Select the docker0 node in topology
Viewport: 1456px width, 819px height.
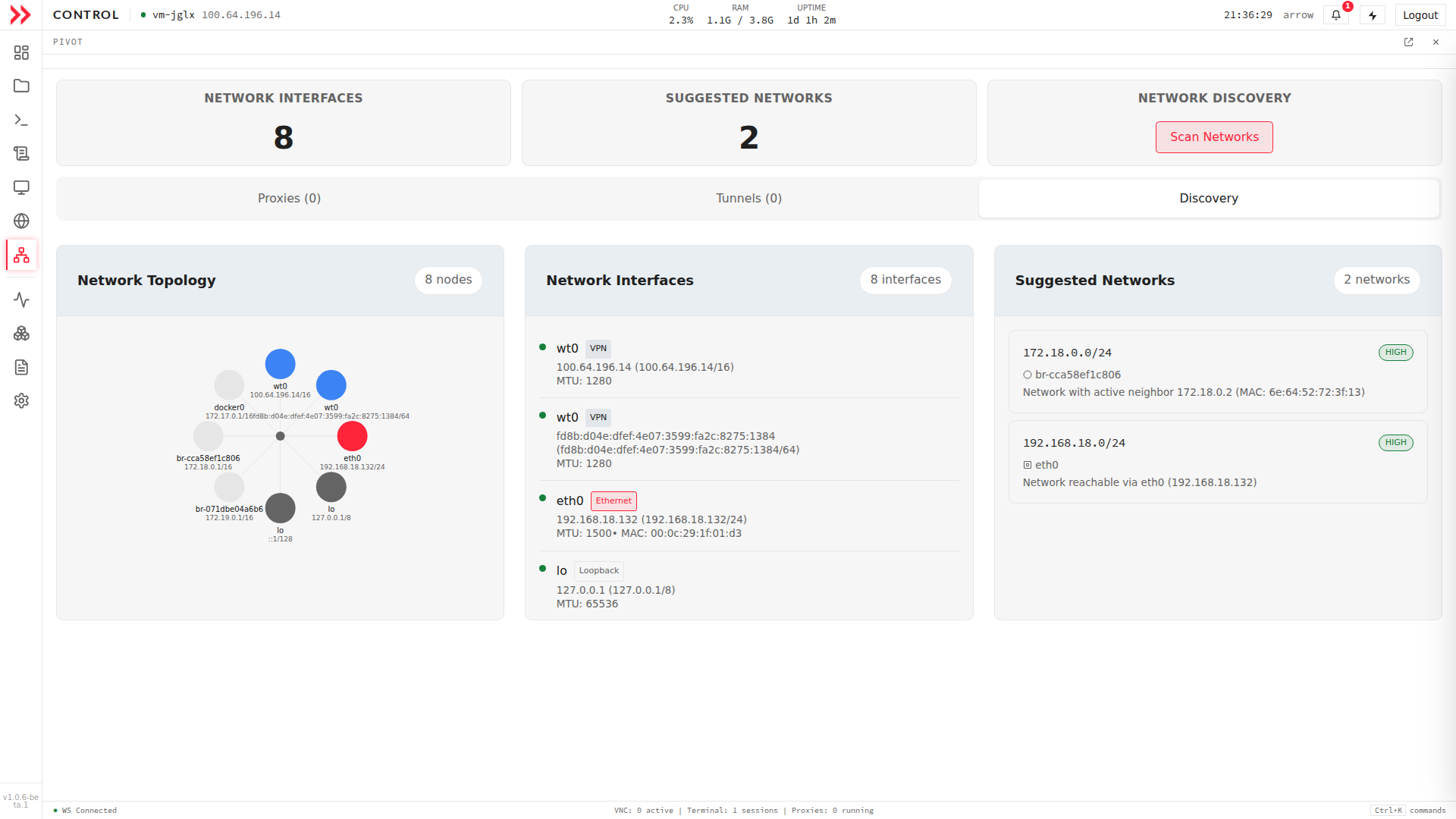pos(229,385)
